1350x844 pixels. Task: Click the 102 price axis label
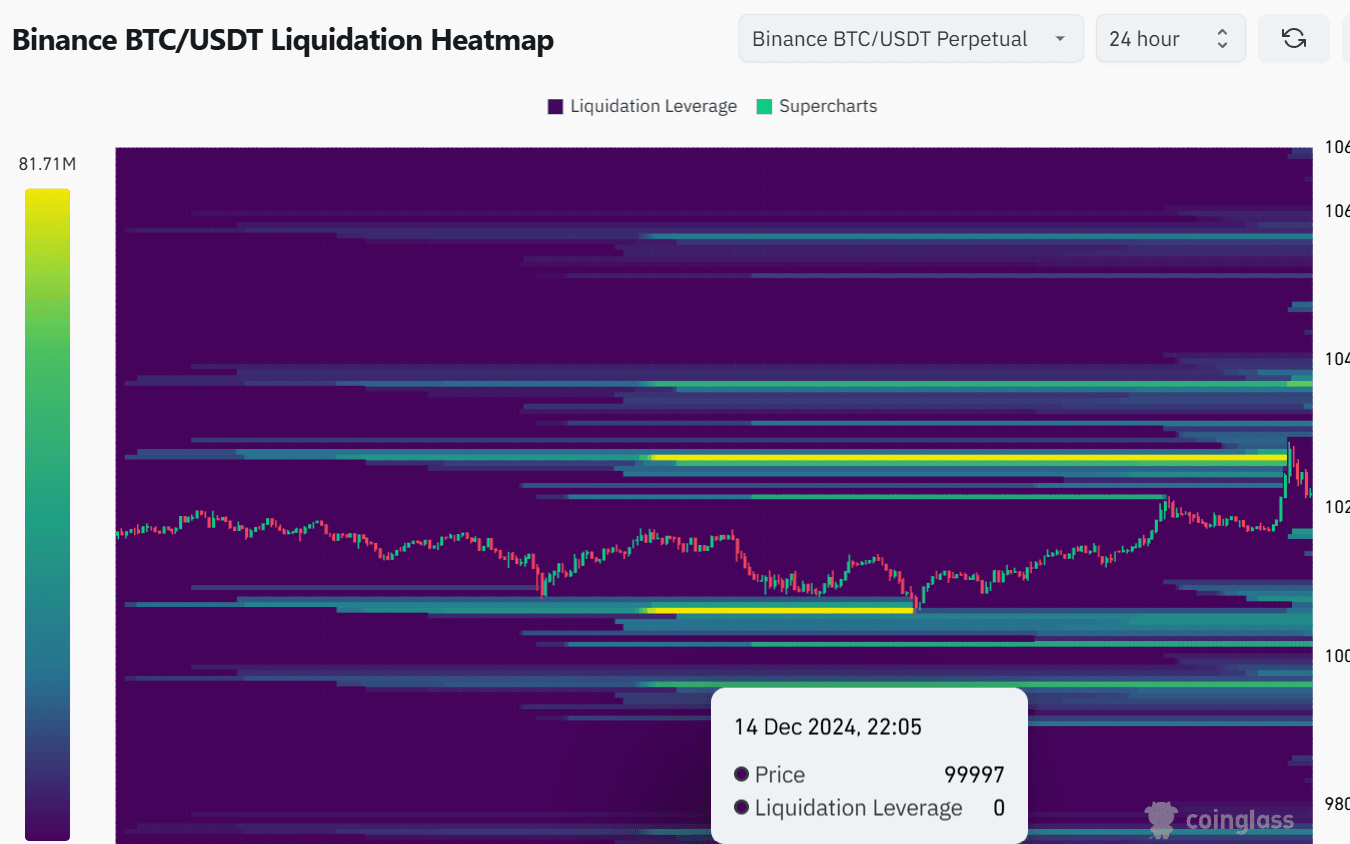click(x=1337, y=507)
